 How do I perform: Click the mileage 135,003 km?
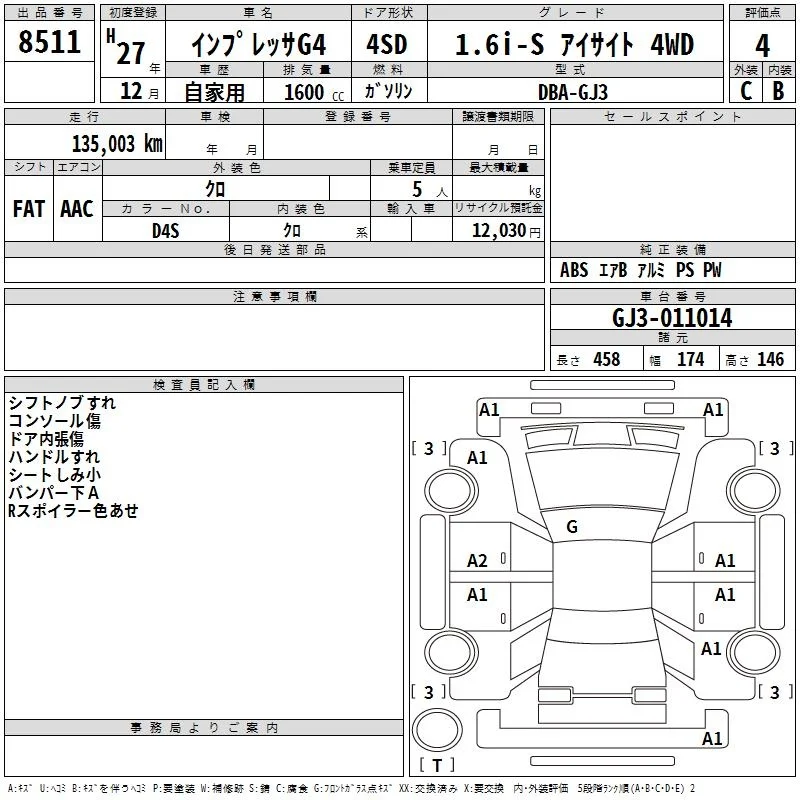(x=117, y=144)
